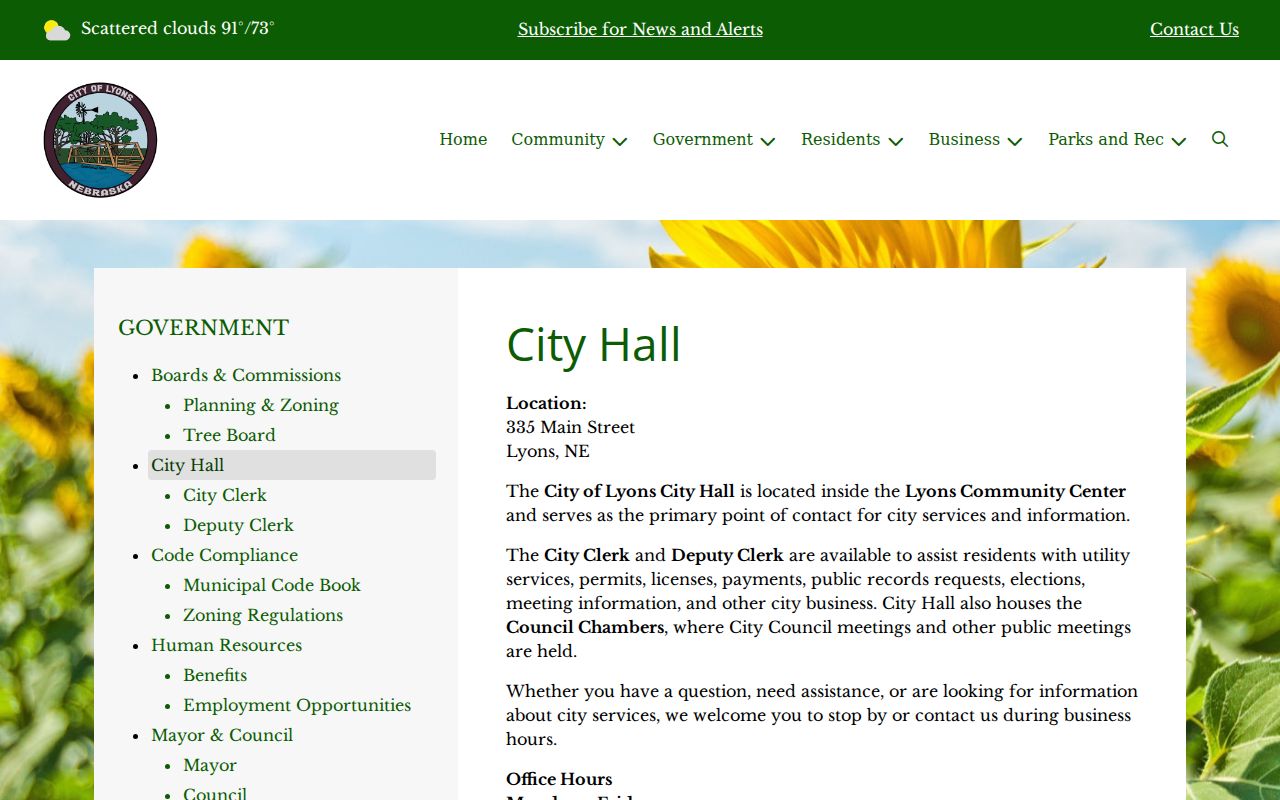Expand the Government menu chevron
The width and height of the screenshot is (1280, 800).
[x=768, y=141]
